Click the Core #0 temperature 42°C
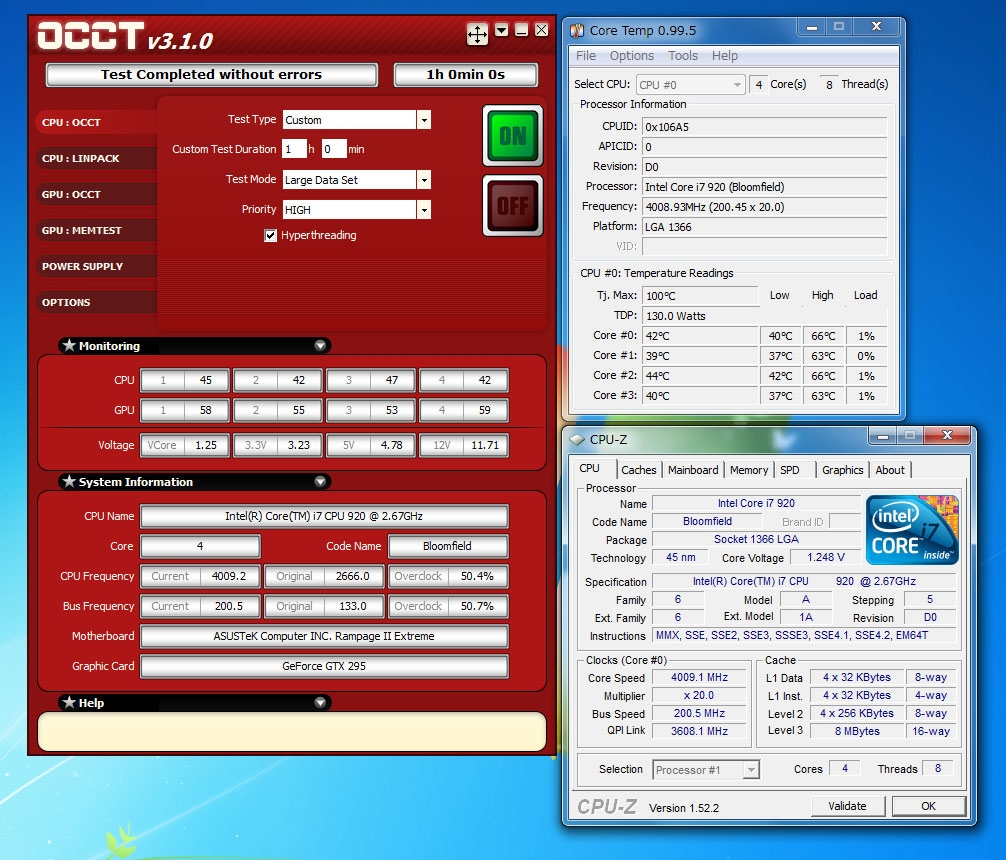Image resolution: width=1006 pixels, height=860 pixels. coord(700,336)
